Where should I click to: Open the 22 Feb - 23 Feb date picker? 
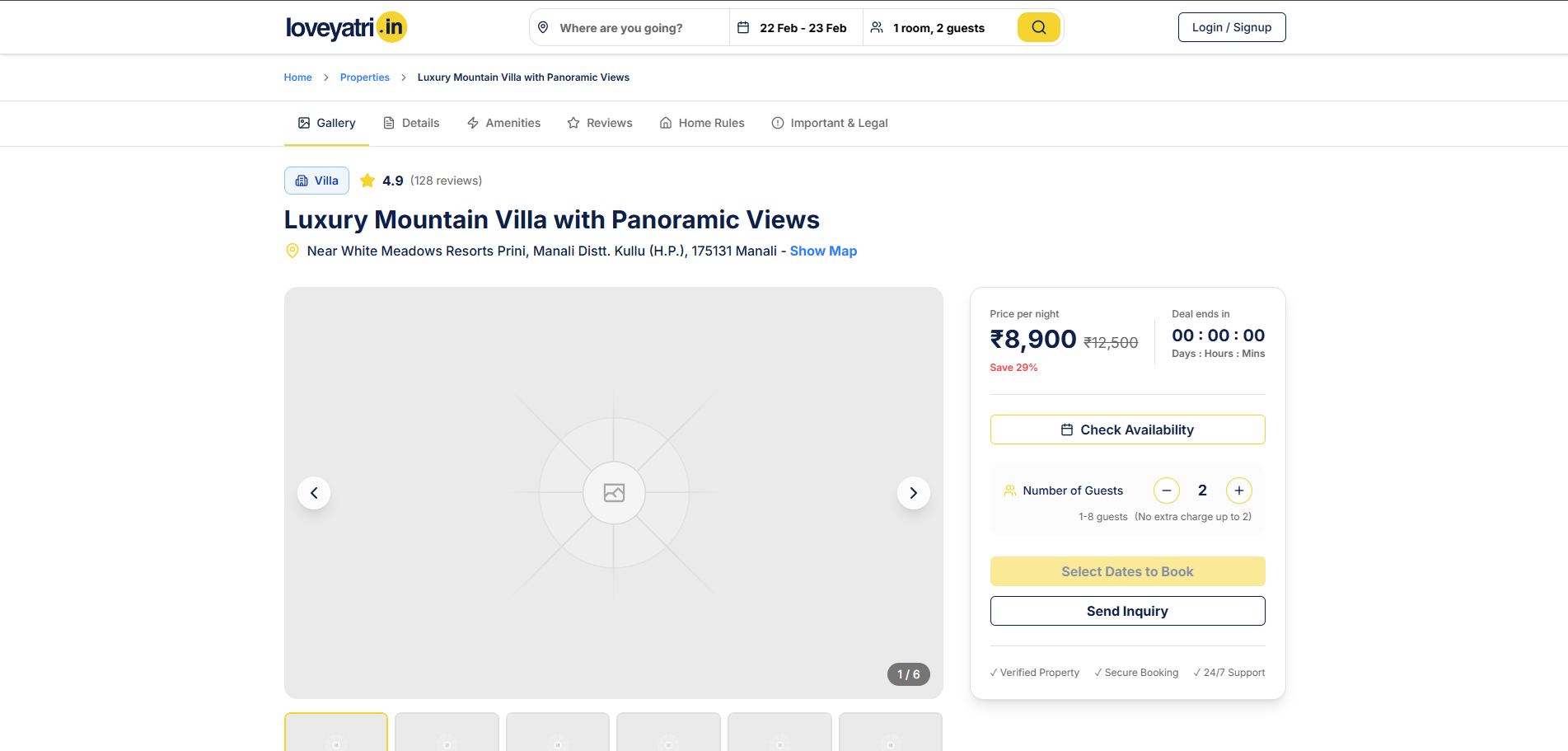coord(795,28)
